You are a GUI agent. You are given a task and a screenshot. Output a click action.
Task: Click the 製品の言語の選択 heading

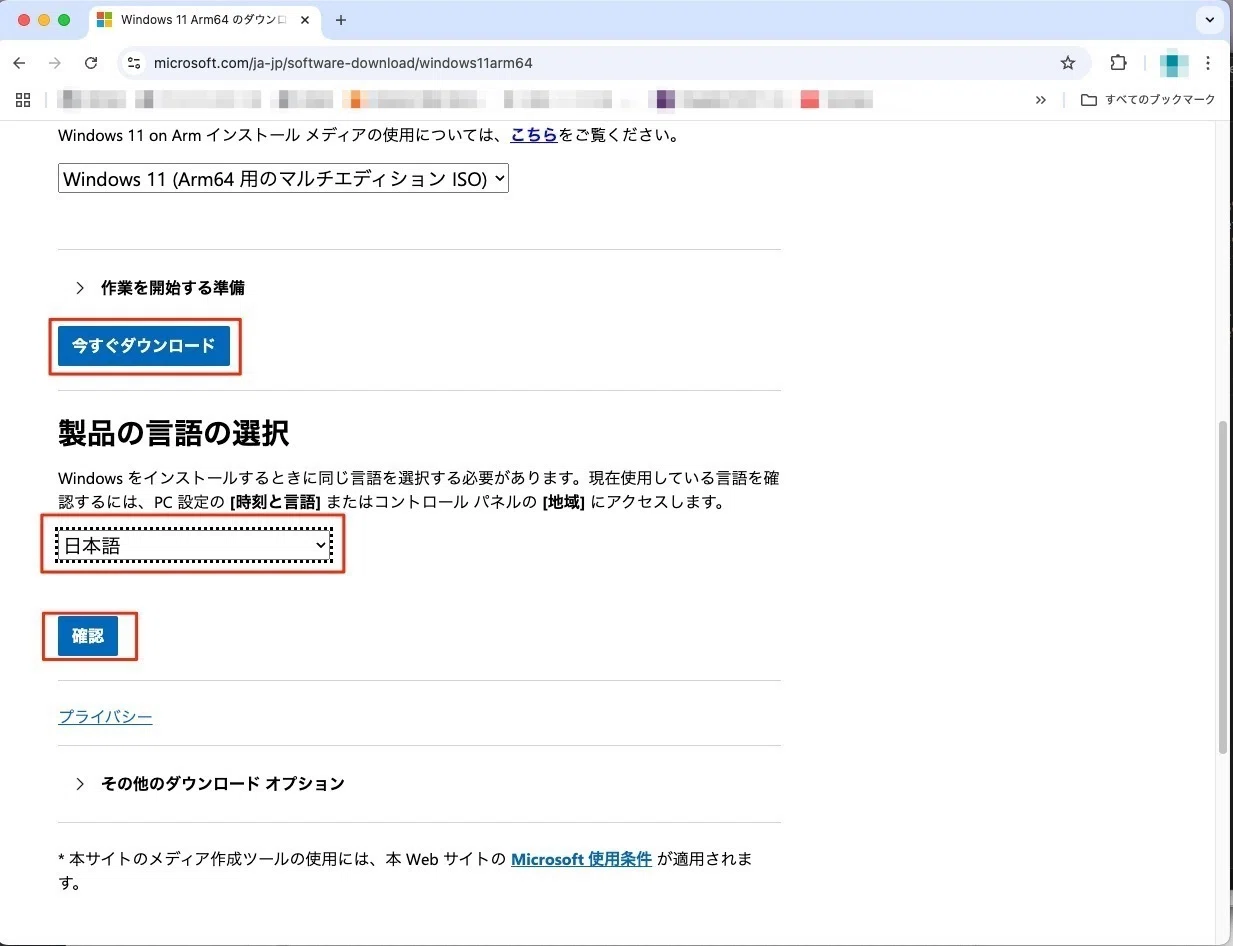point(174,434)
